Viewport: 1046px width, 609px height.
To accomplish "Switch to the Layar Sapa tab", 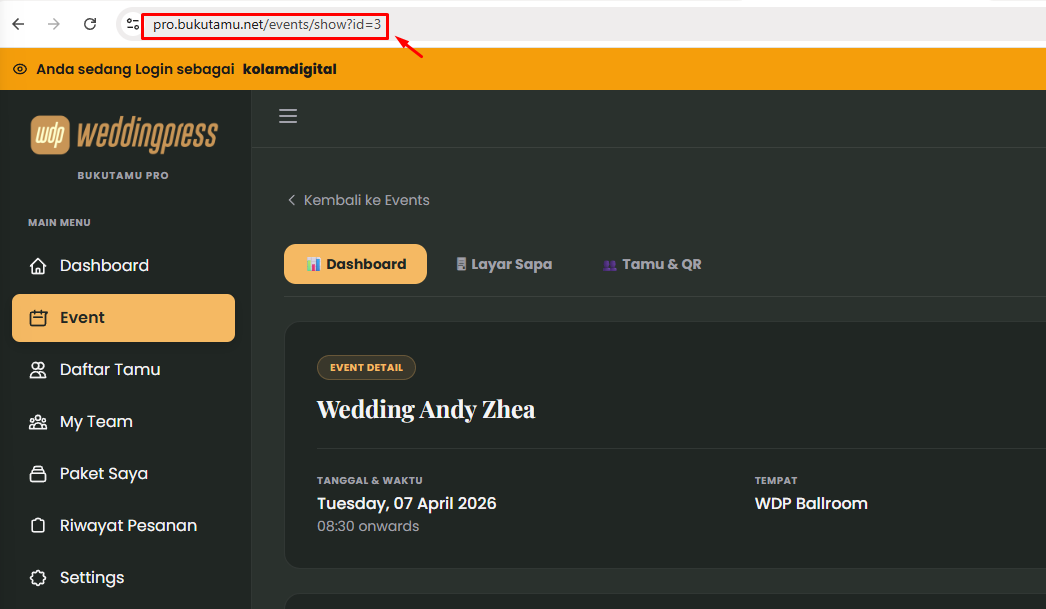I will click(504, 263).
